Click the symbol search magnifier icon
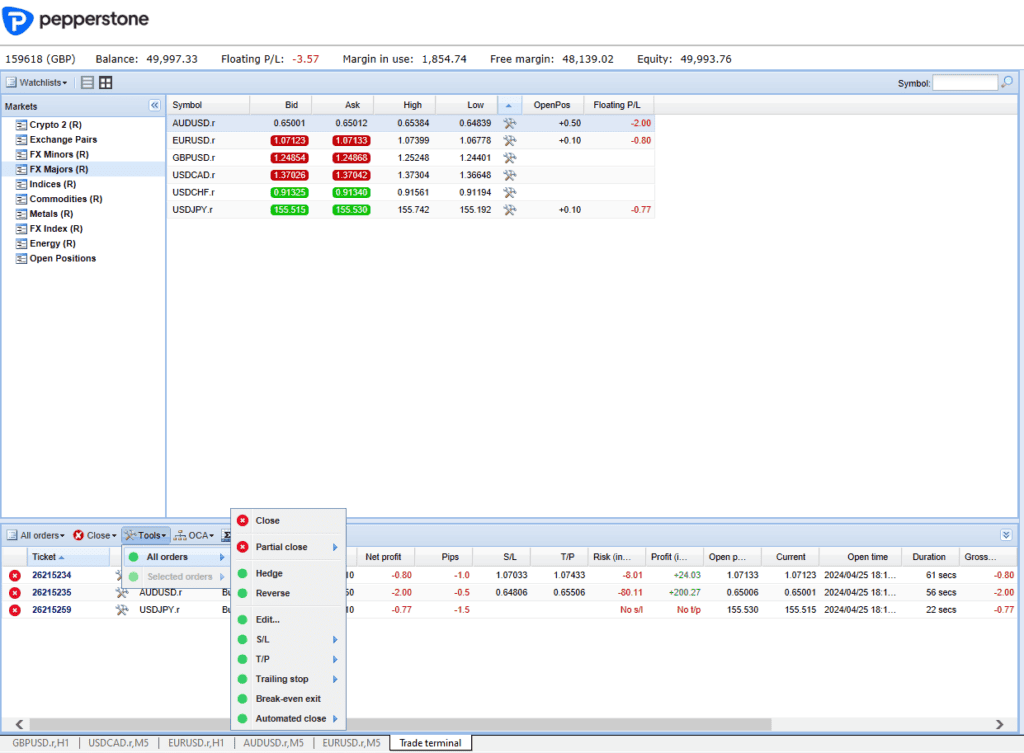 coord(1007,83)
